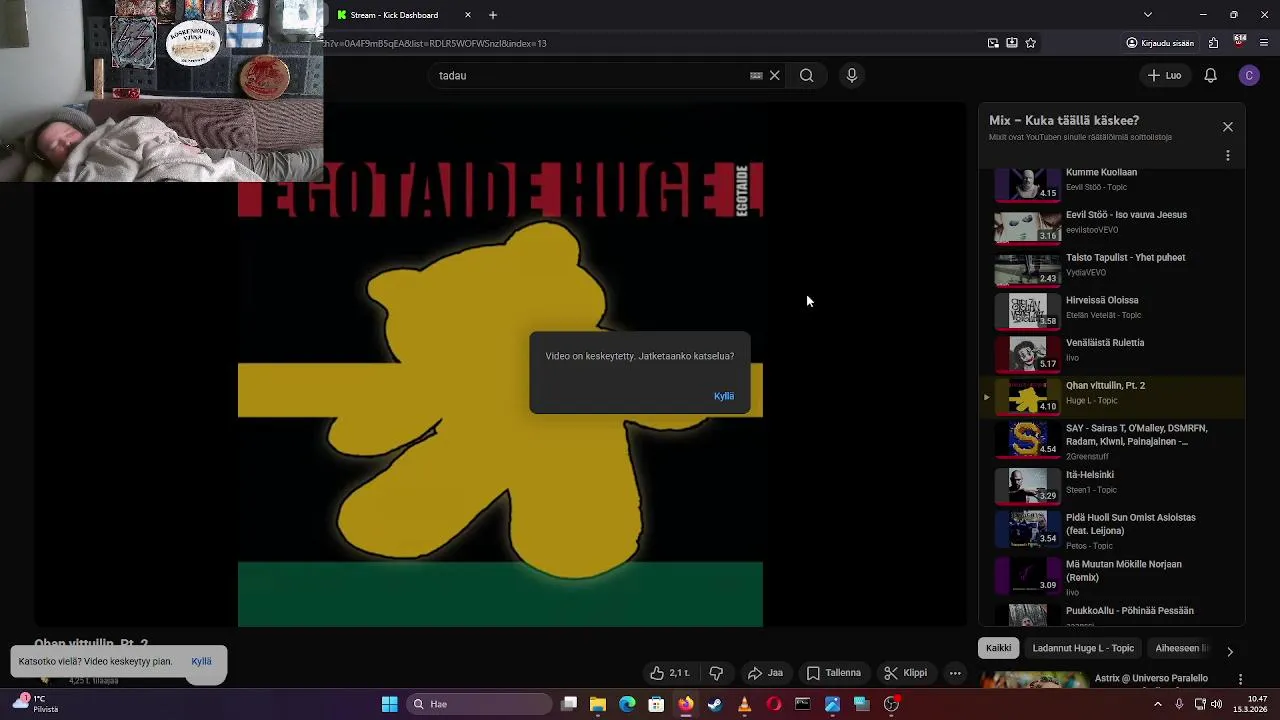The width and height of the screenshot is (1280, 720).
Task: Open Steam from the taskbar
Action: click(x=715, y=704)
